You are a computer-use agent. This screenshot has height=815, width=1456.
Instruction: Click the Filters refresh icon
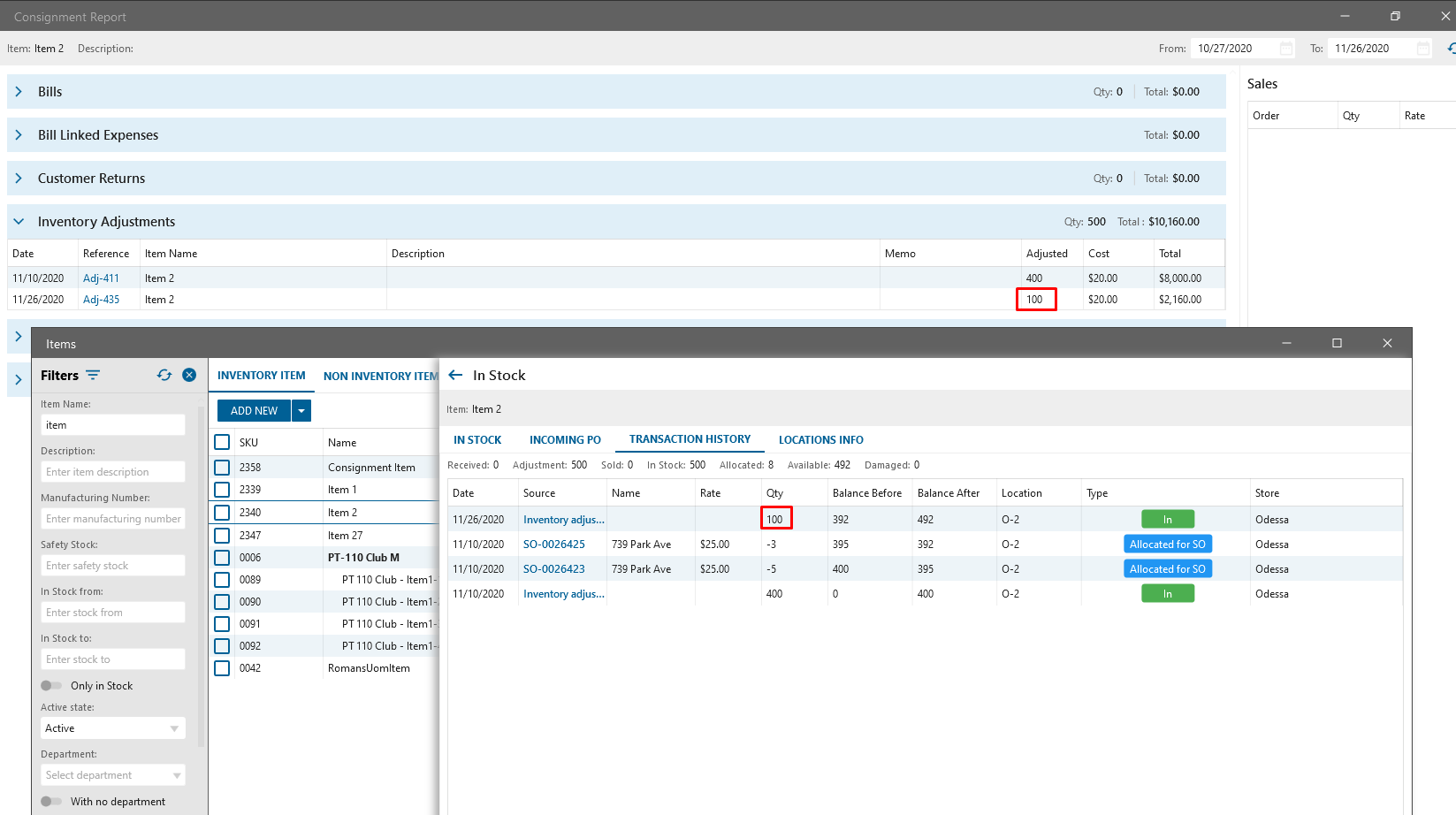pyautogui.click(x=164, y=375)
